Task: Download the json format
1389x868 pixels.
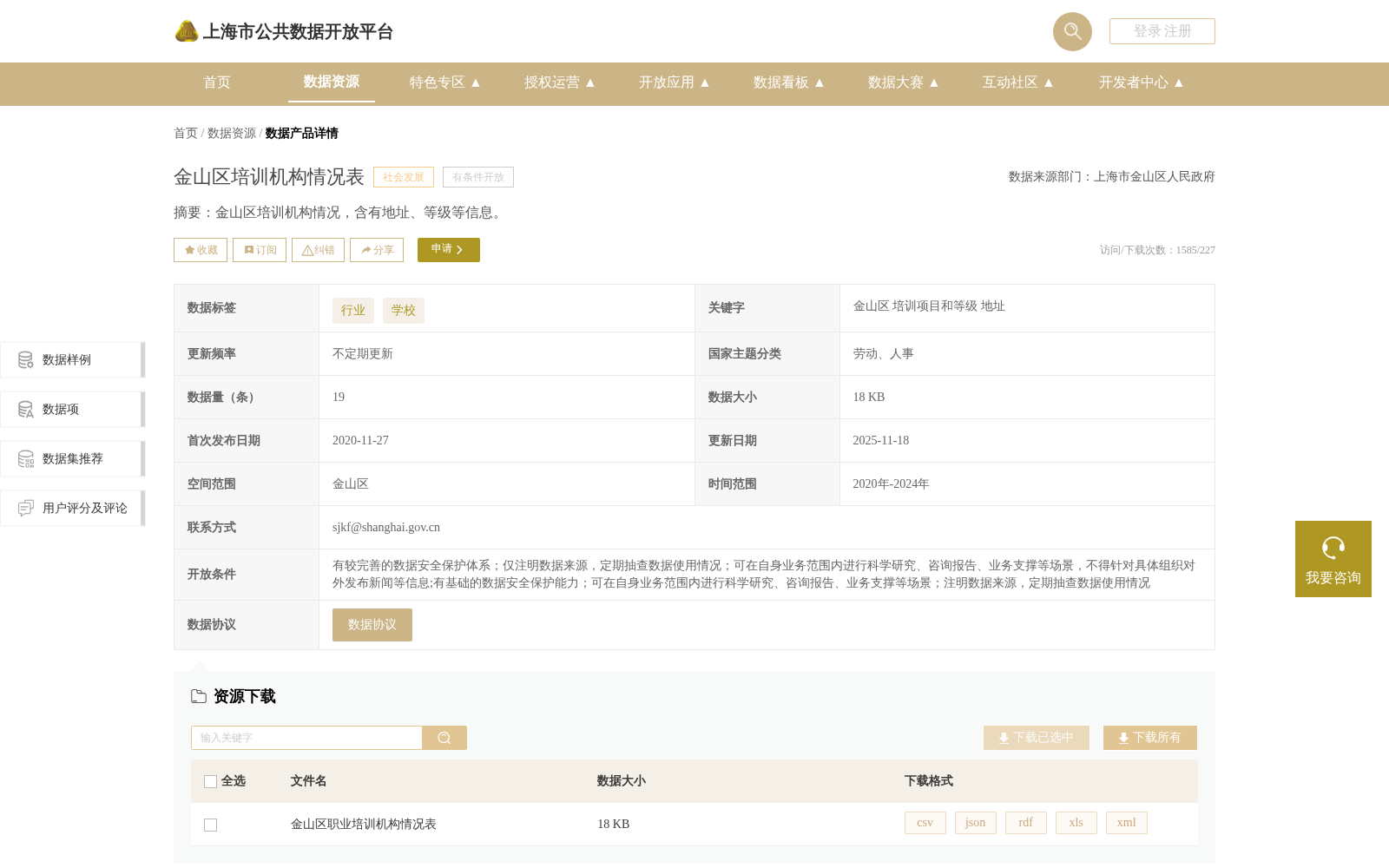Action: pyautogui.click(x=976, y=823)
